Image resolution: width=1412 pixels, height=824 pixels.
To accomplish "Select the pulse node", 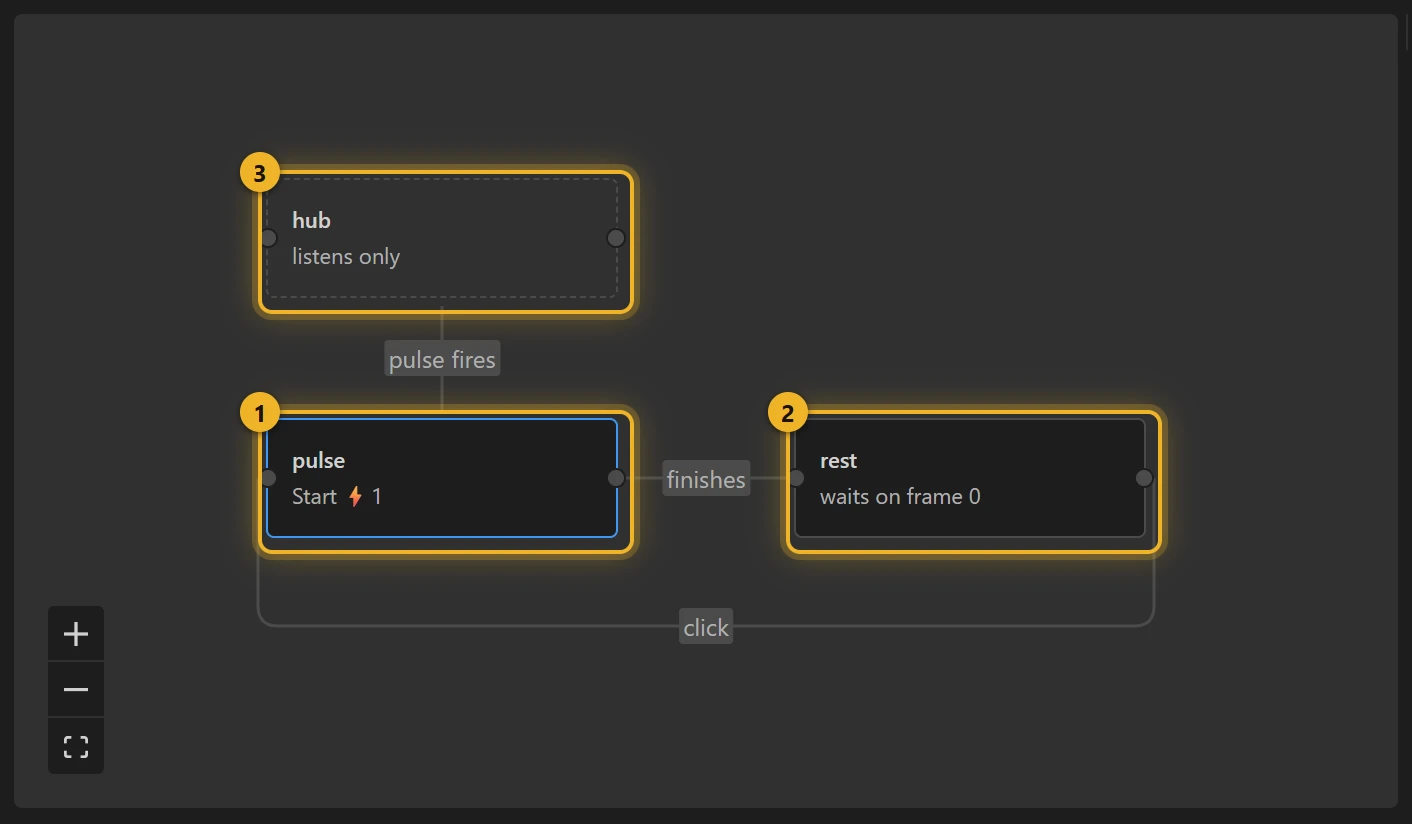I will 442,478.
